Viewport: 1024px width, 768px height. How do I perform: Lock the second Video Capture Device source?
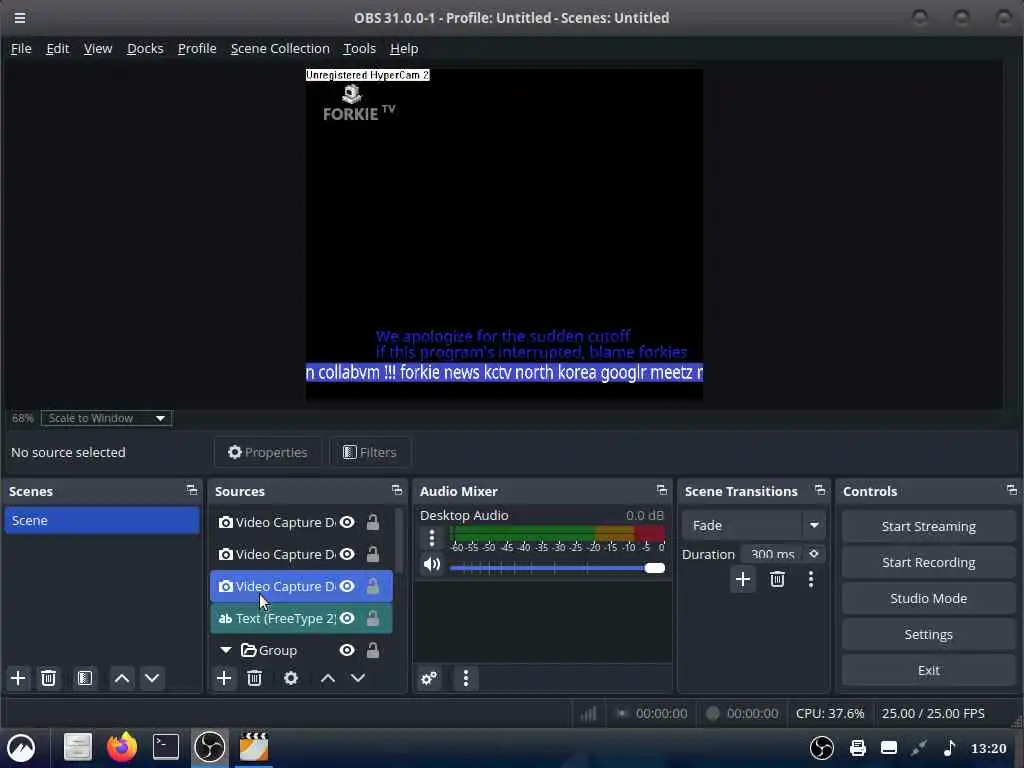point(372,554)
